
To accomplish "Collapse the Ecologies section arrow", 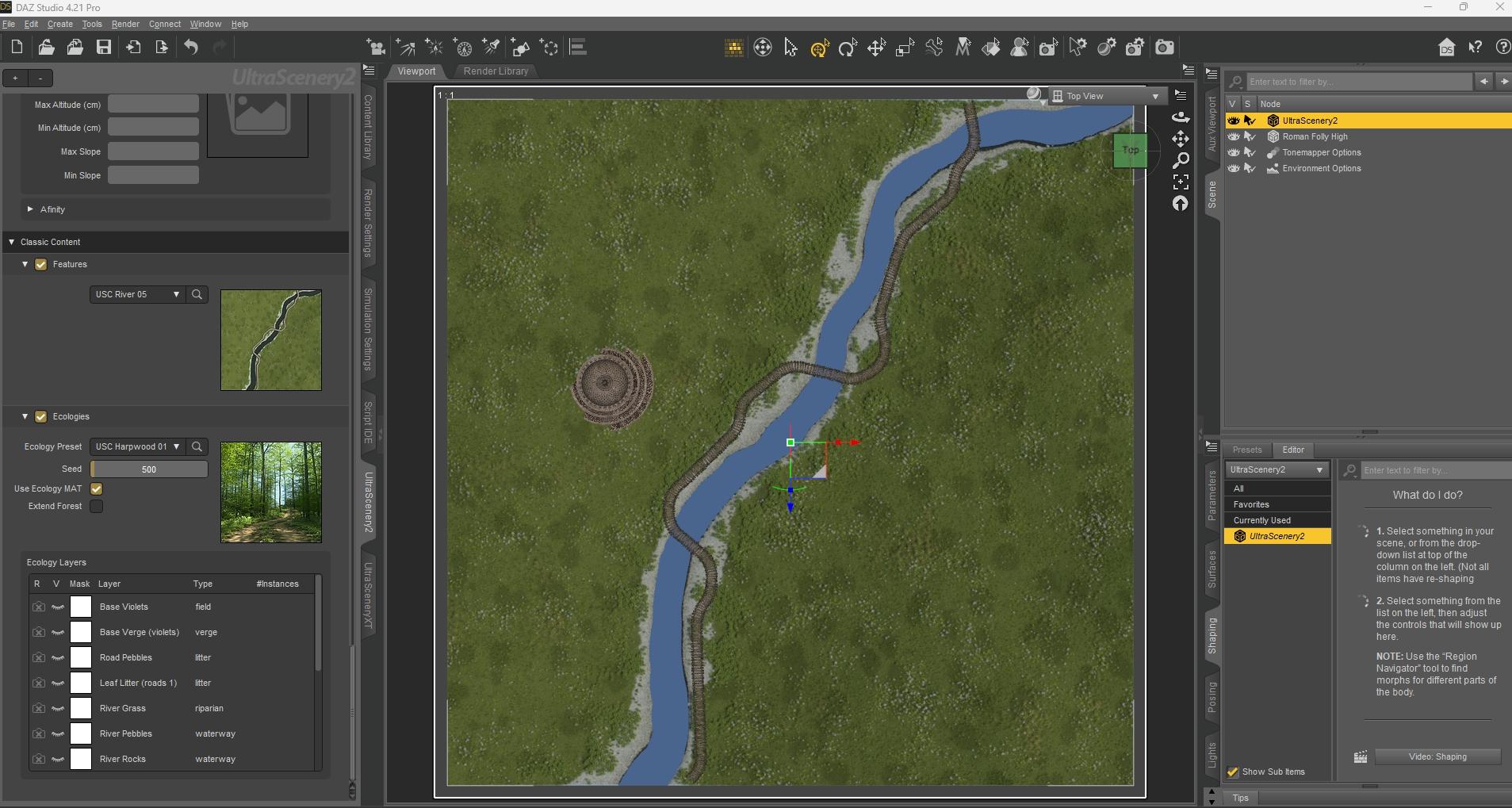I will pos(25,416).
